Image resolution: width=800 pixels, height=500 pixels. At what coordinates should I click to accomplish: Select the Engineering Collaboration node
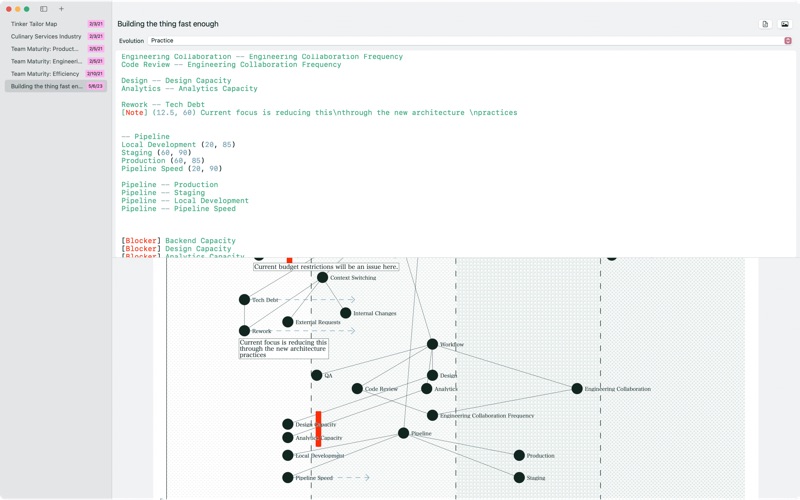[x=577, y=389]
